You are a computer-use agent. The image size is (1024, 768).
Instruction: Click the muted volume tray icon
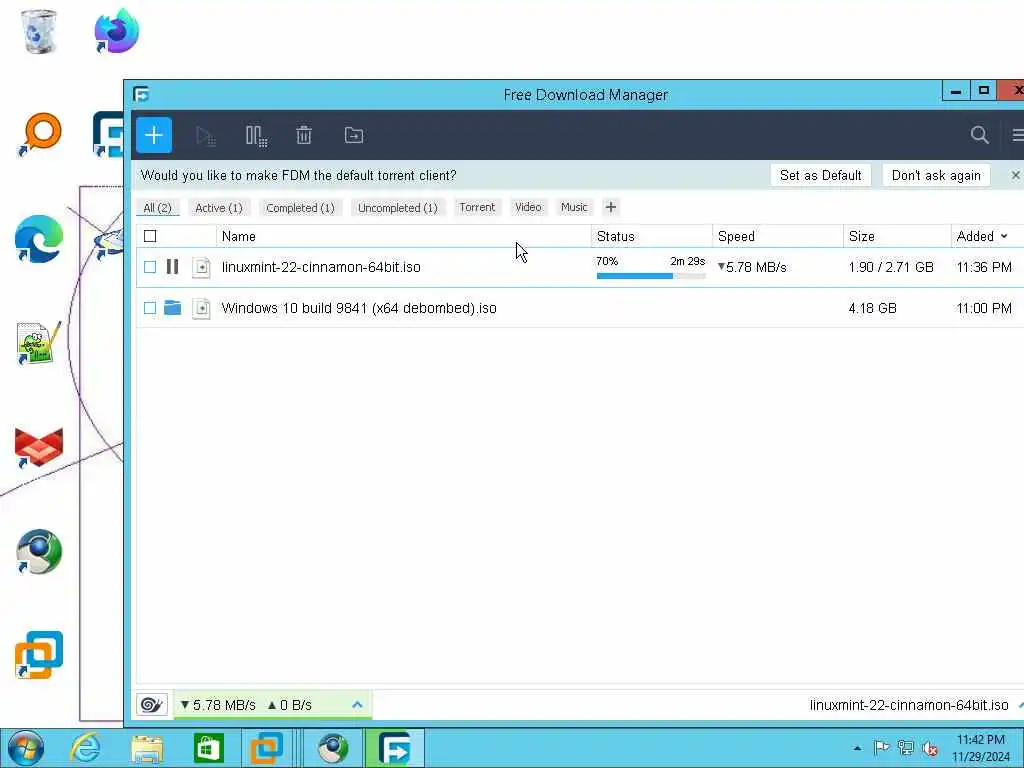(x=929, y=748)
